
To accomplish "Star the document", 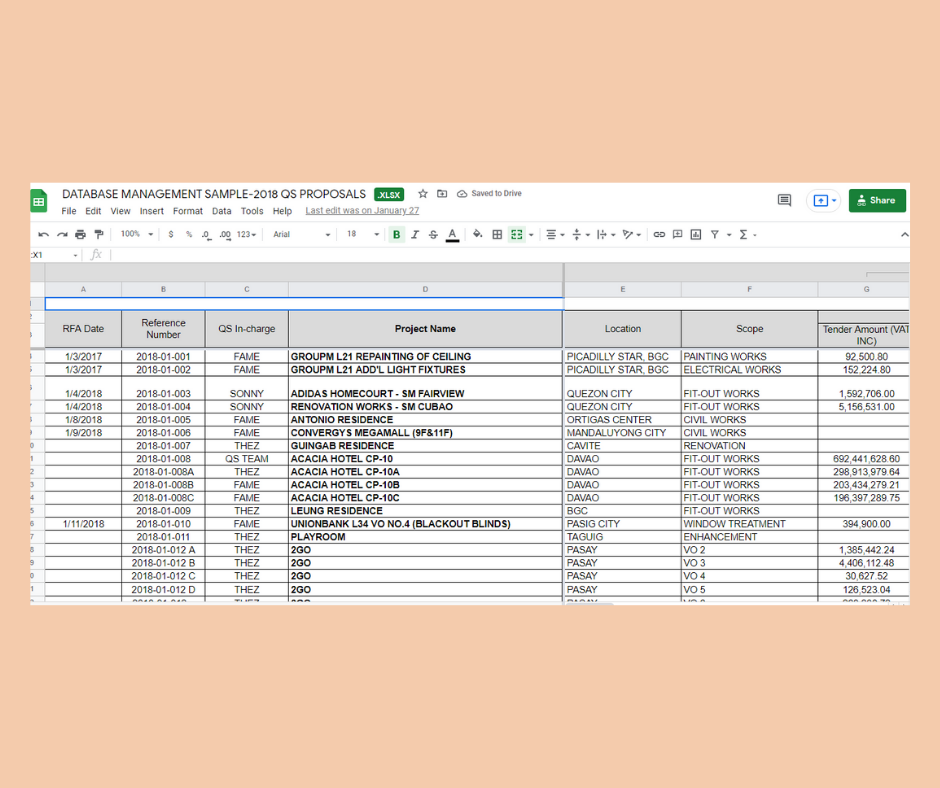I will 423,194.
